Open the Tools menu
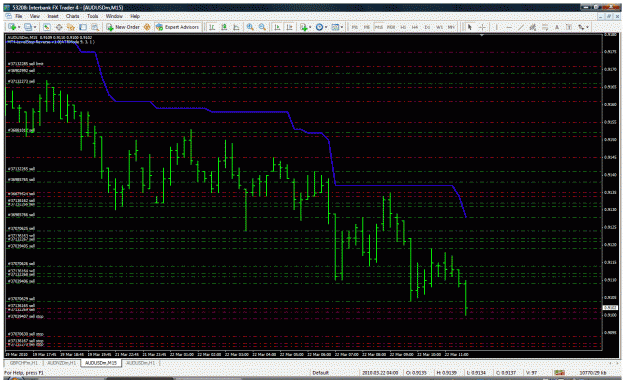 point(92,16)
